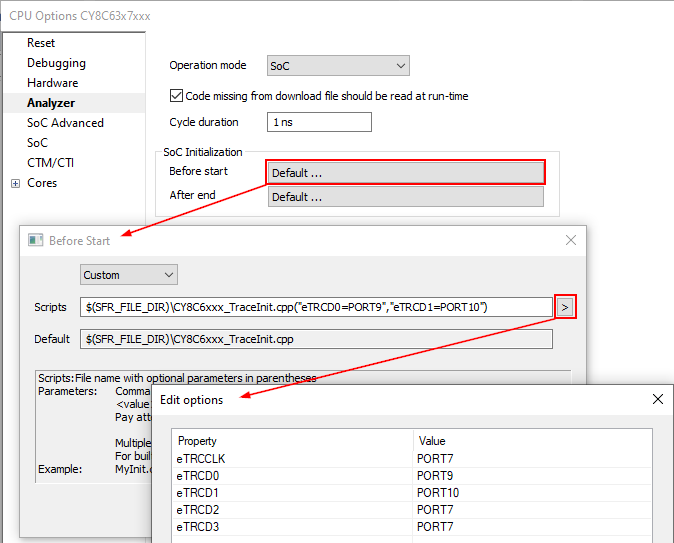Click the Cycle duration input field
This screenshot has width=674, height=543.
(x=319, y=122)
